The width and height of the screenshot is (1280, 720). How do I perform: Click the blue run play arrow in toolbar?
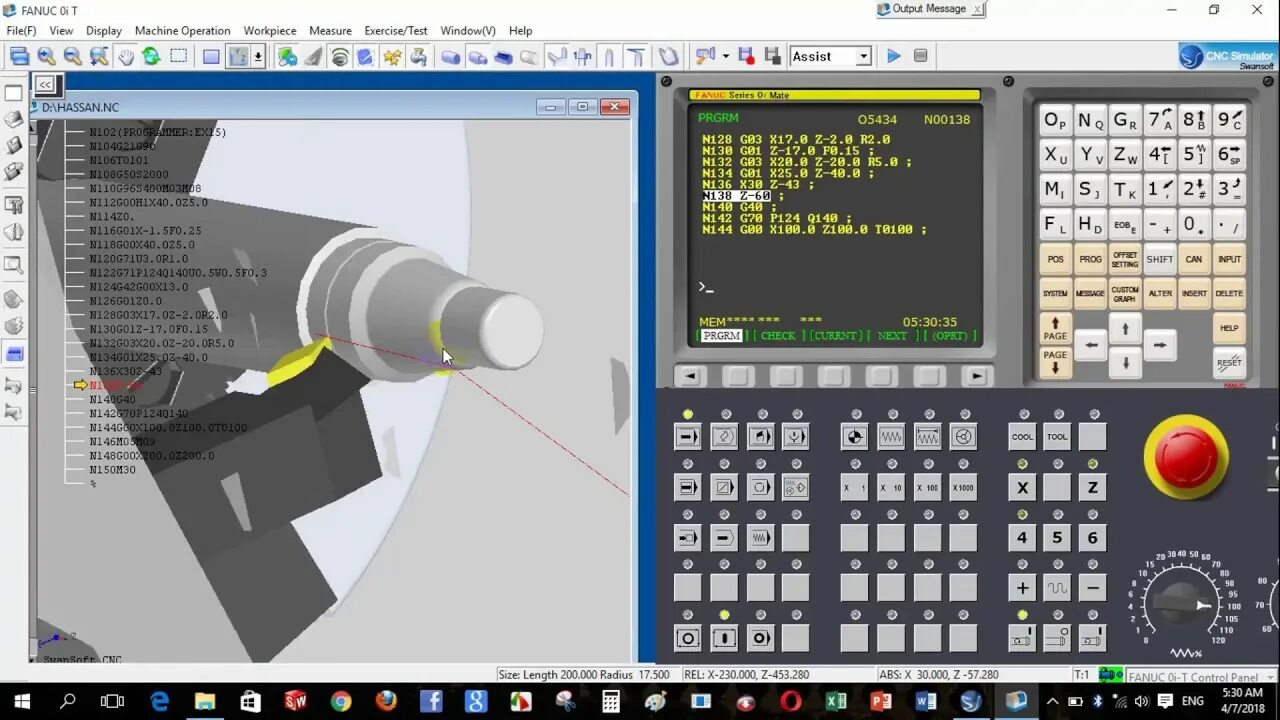[894, 56]
